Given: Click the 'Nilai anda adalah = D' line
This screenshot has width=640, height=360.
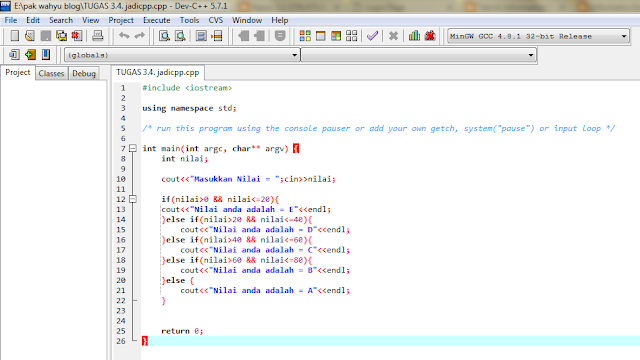Looking at the screenshot, I should [x=265, y=230].
